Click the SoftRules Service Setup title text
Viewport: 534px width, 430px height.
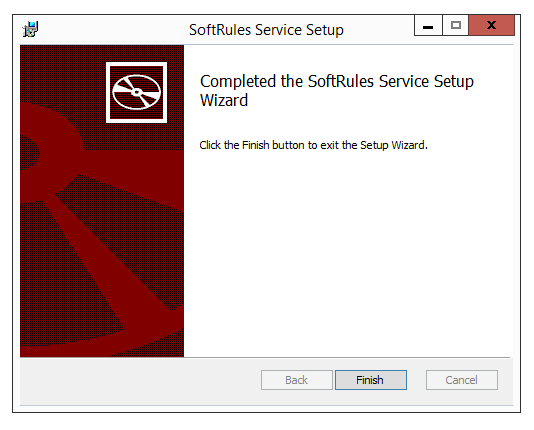tap(266, 30)
